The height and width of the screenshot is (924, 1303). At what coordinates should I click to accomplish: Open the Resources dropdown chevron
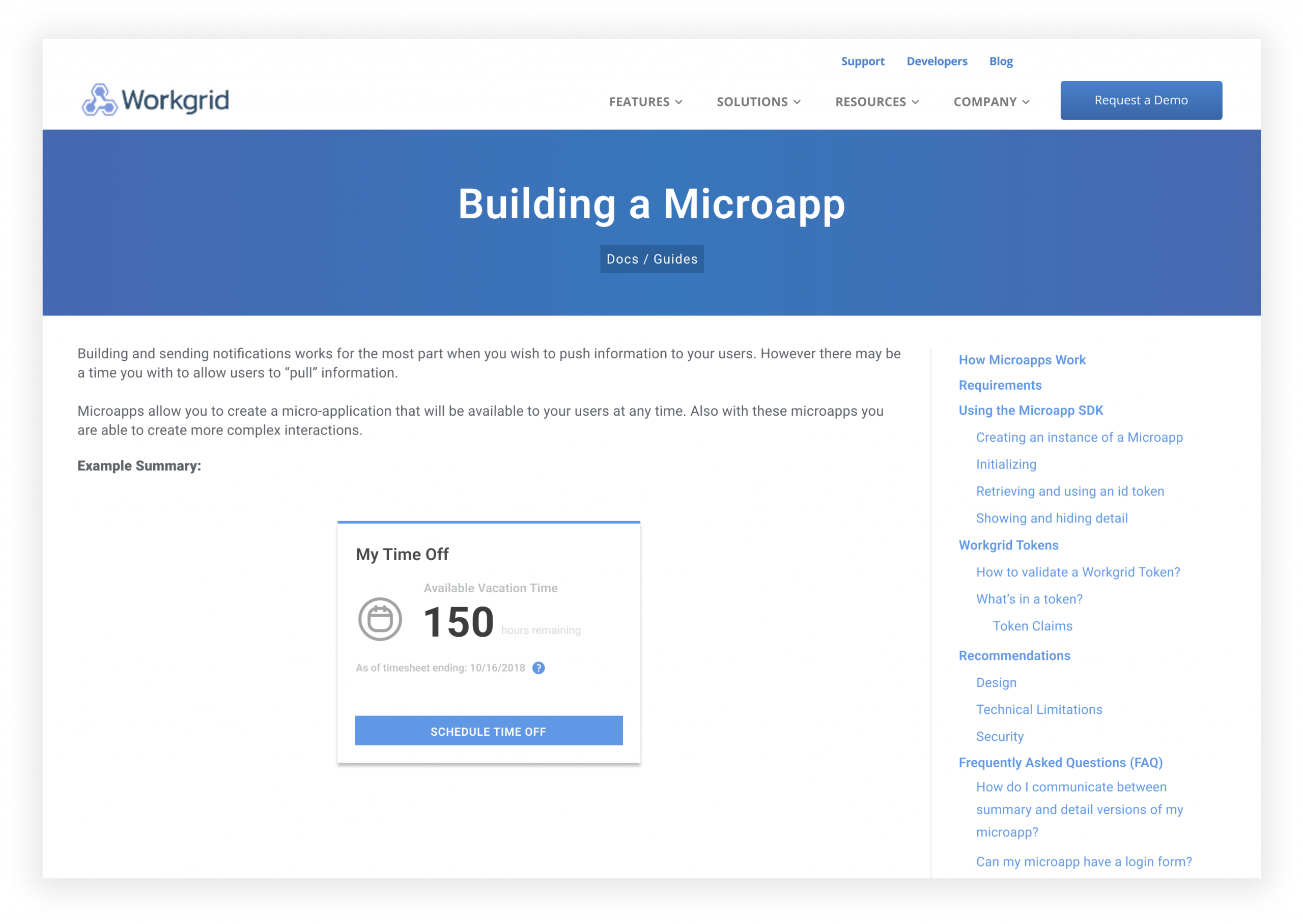(915, 102)
